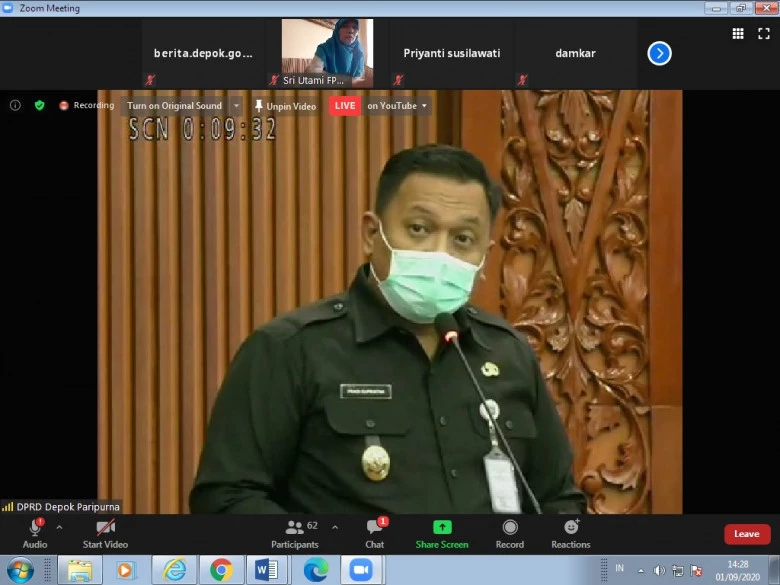Open the Participants panel
This screenshot has width=780, height=585.
294,533
